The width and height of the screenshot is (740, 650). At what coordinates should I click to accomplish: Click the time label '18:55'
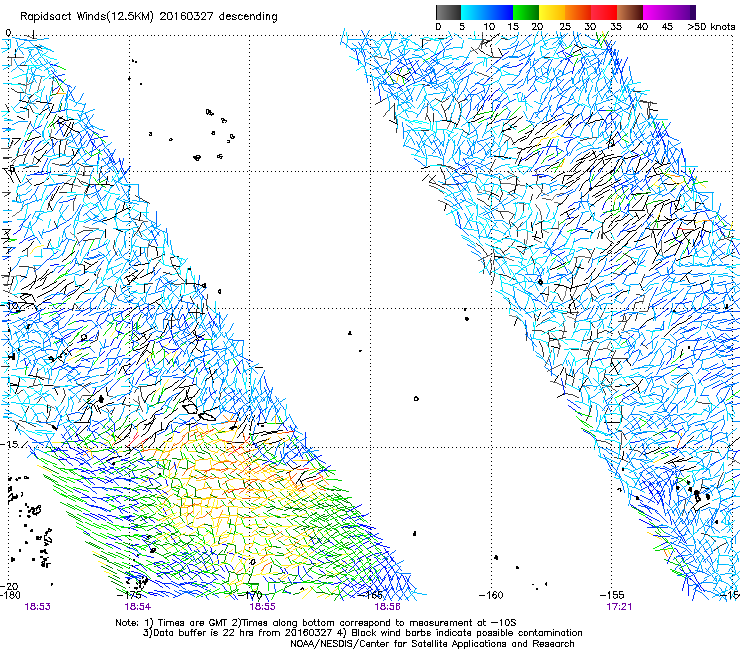[262, 606]
